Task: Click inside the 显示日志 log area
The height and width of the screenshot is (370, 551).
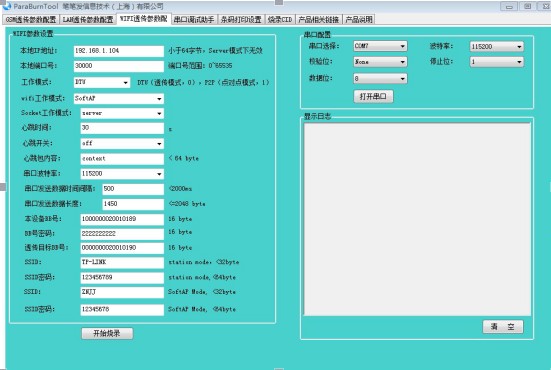Action: pyautogui.click(x=417, y=219)
